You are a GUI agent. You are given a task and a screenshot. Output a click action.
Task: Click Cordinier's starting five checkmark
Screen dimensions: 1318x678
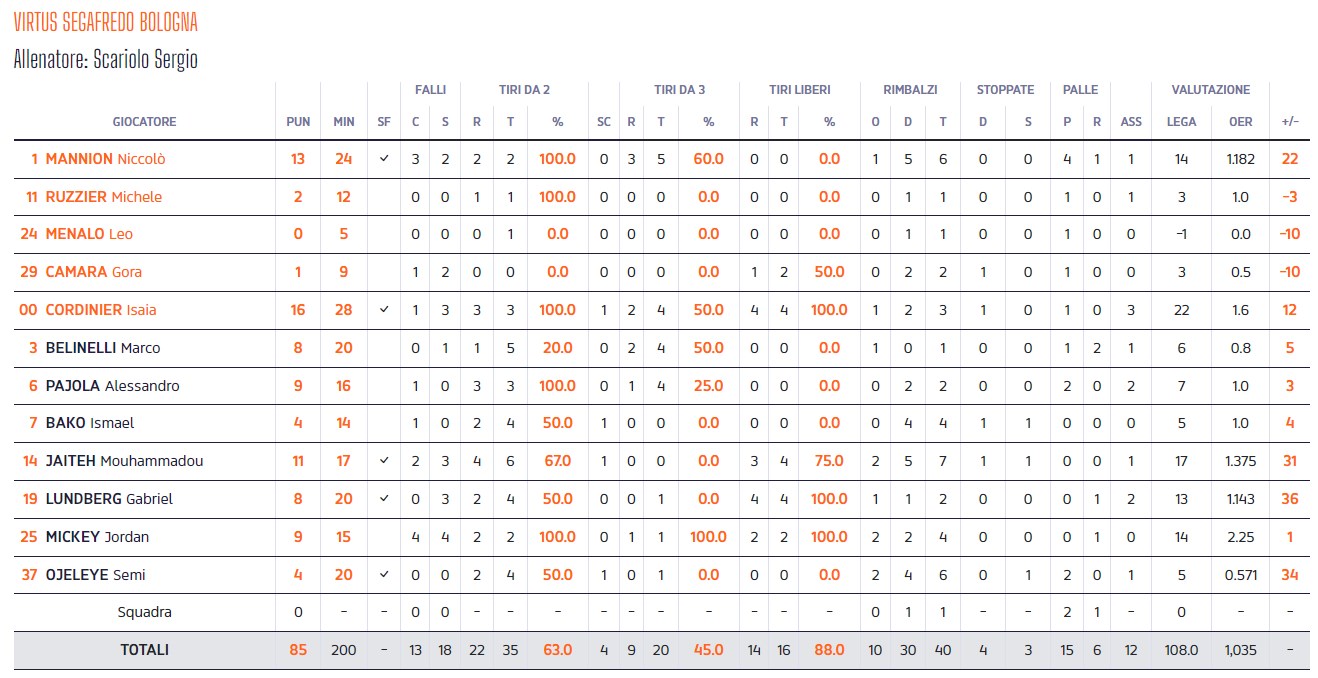(384, 310)
